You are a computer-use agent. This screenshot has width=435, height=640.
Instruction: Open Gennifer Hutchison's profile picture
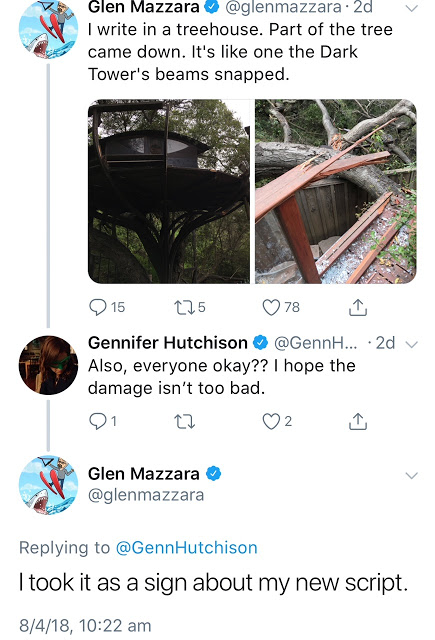tap(48, 365)
